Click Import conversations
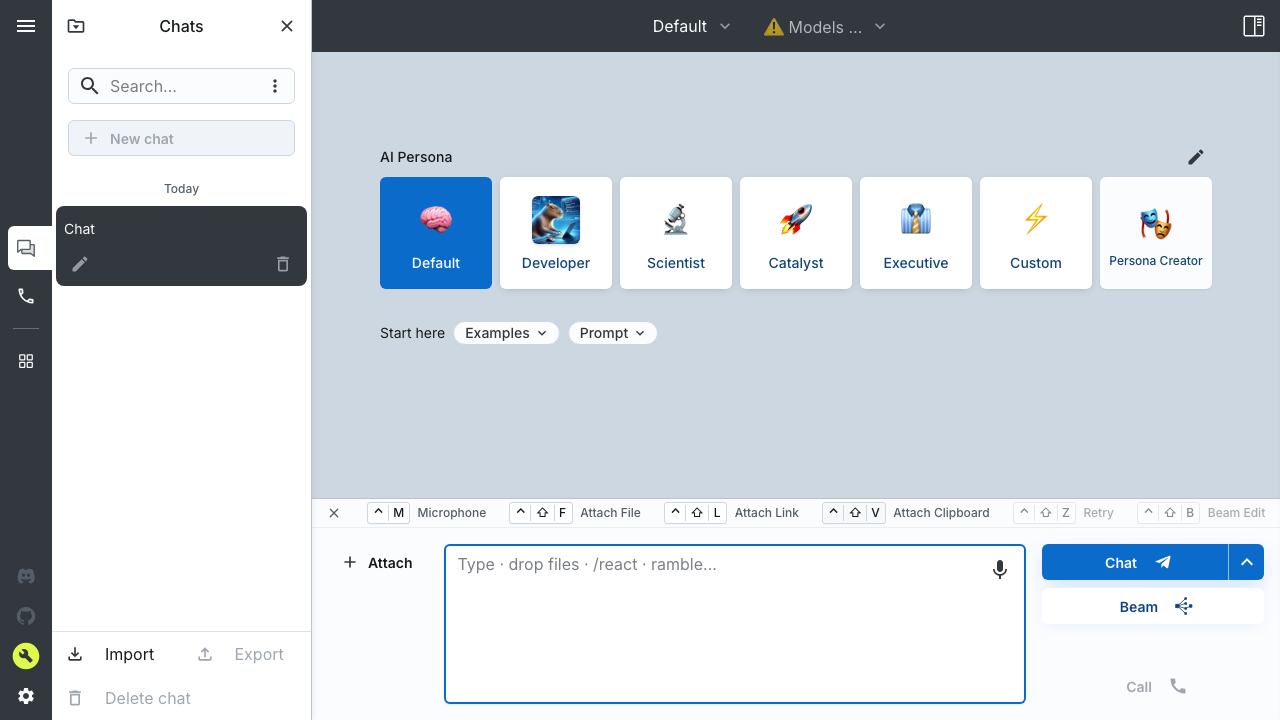Image resolution: width=1280 pixels, height=720 pixels. [x=111, y=654]
